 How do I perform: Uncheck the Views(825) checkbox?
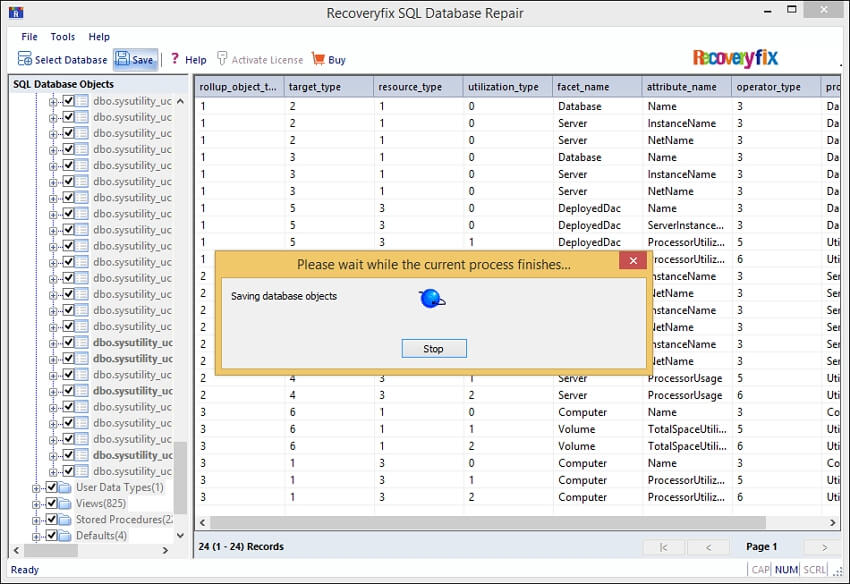[51, 503]
